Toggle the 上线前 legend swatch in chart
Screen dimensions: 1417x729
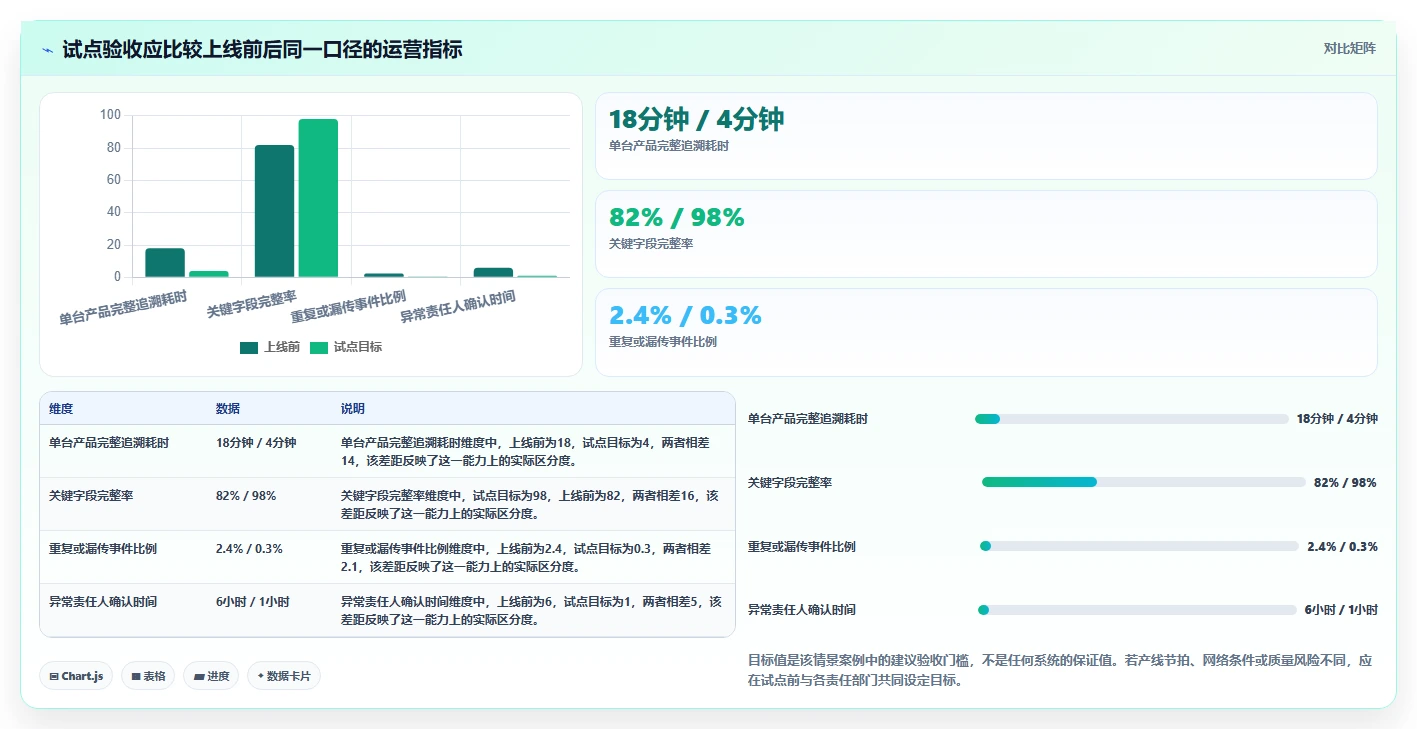click(x=249, y=347)
